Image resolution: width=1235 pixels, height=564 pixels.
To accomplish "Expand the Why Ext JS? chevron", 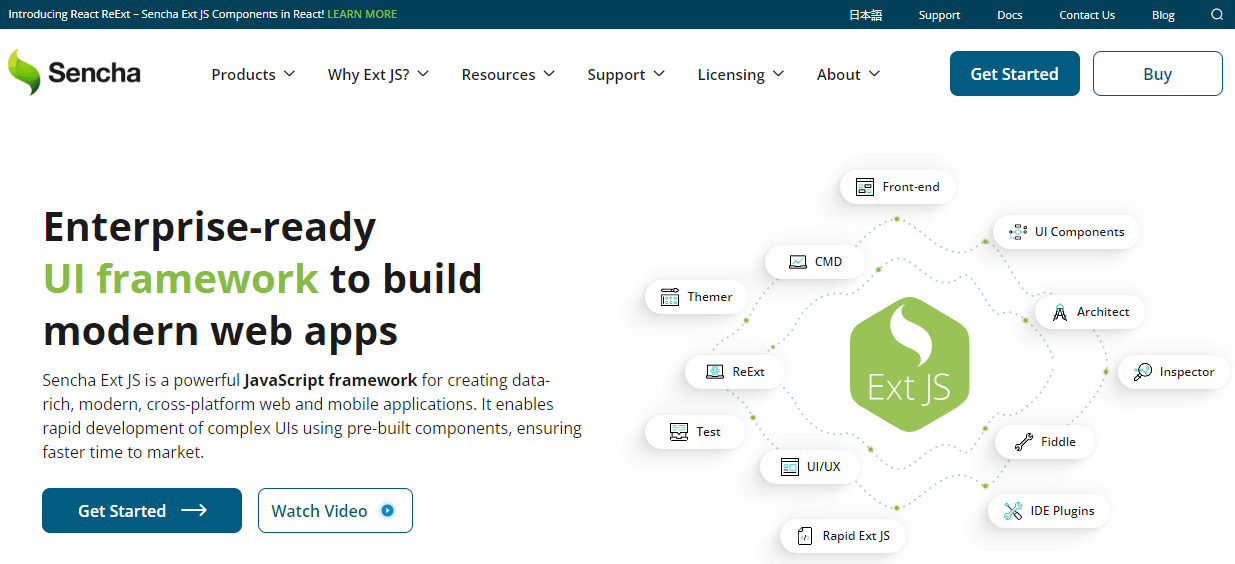I will [423, 74].
